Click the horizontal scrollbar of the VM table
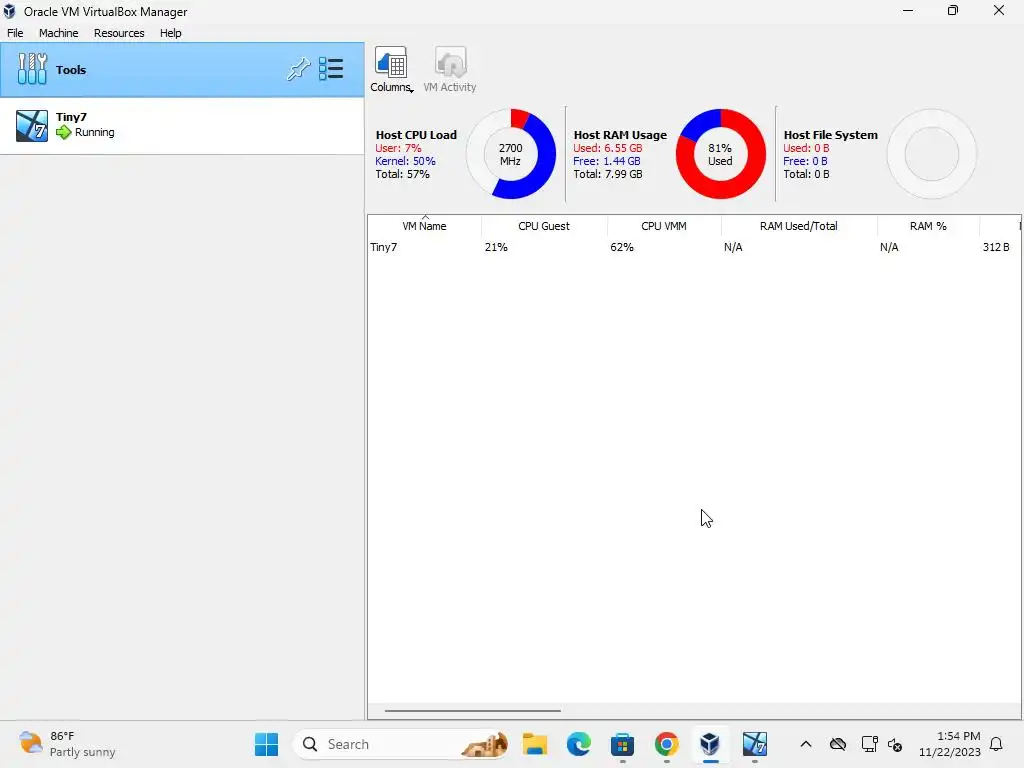1024x768 pixels. pyautogui.click(x=473, y=711)
